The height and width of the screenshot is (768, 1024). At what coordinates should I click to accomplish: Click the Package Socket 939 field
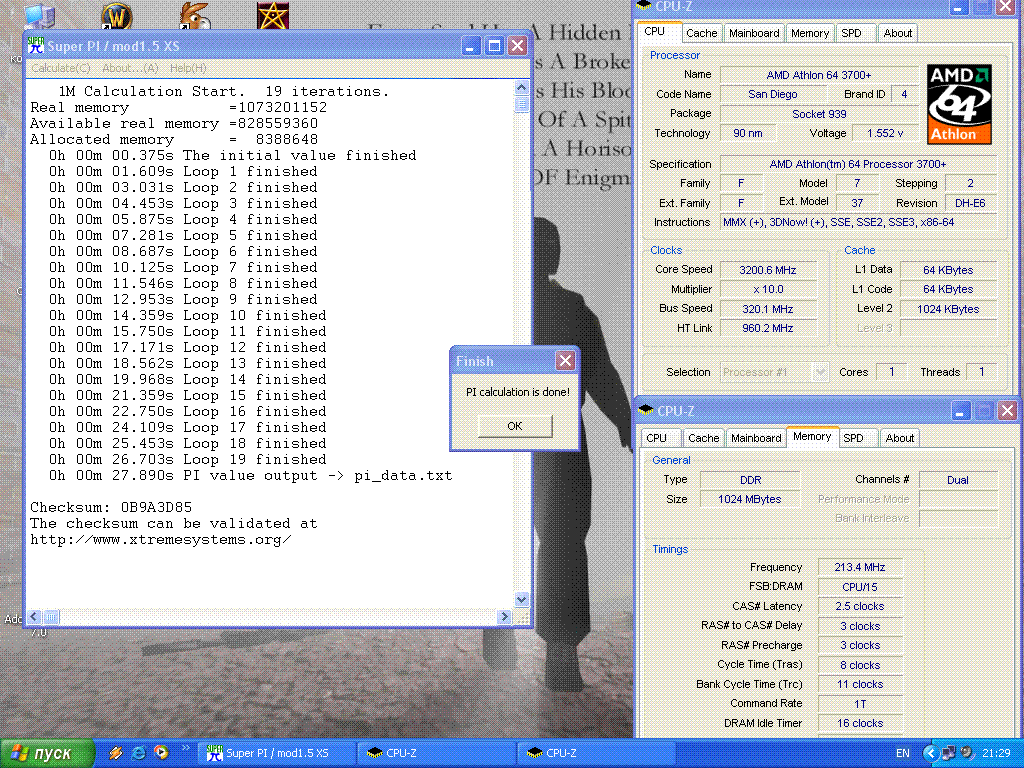(x=818, y=114)
